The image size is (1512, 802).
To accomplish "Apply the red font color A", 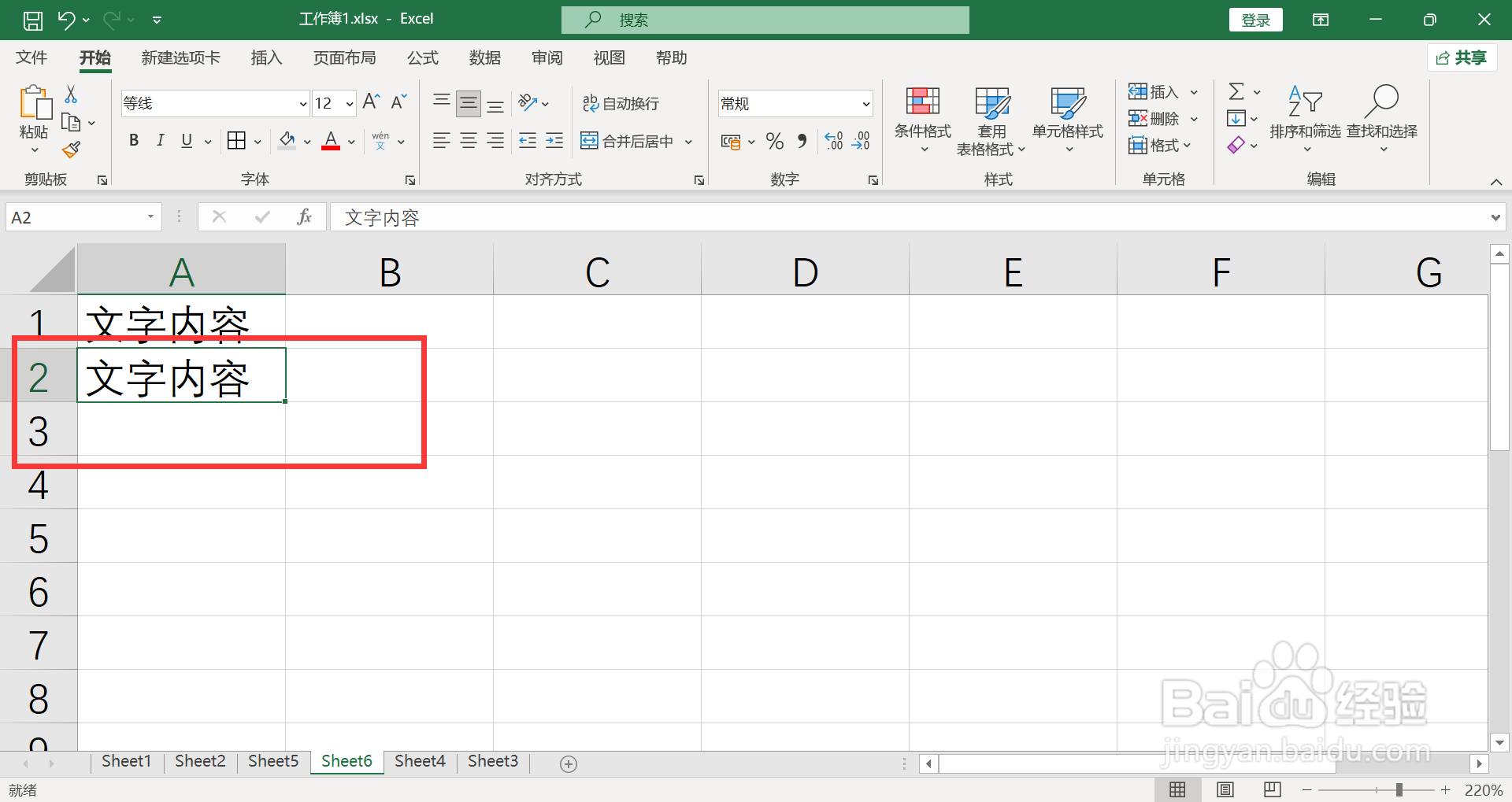I will [331, 141].
